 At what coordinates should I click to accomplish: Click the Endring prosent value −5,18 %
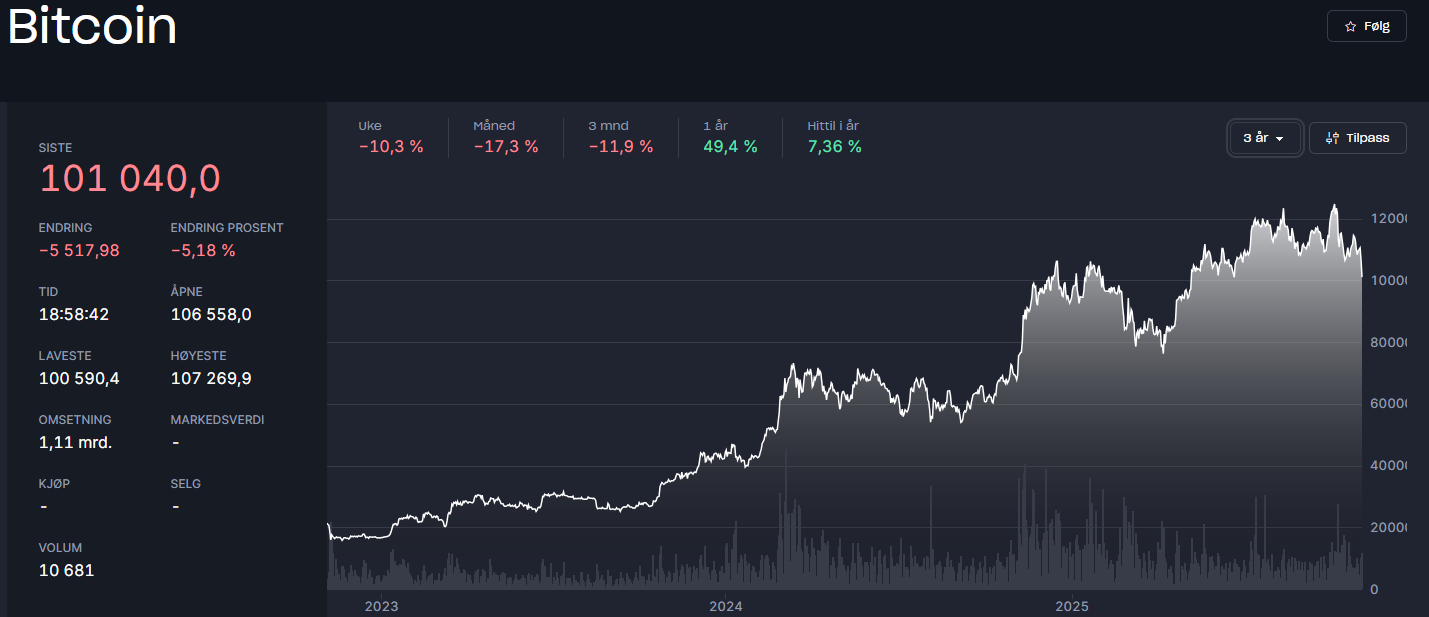[203, 250]
